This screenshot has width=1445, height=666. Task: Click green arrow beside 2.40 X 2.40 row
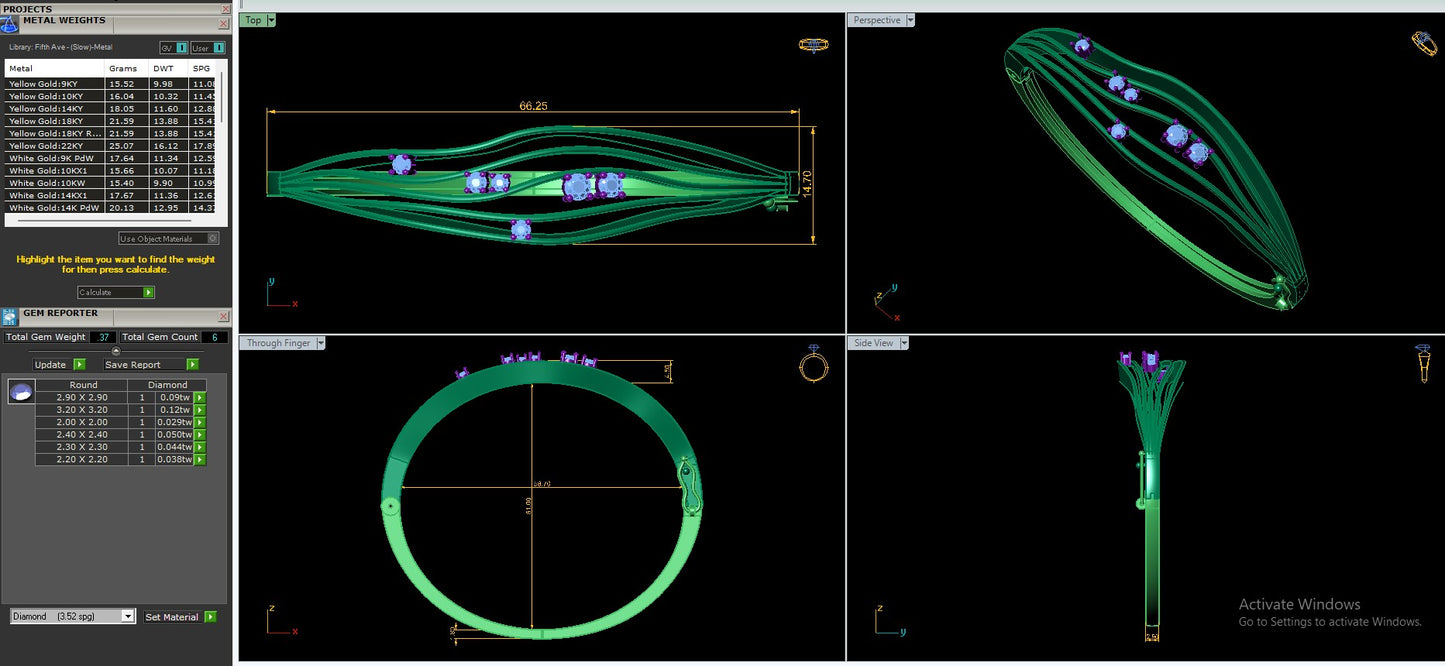200,435
